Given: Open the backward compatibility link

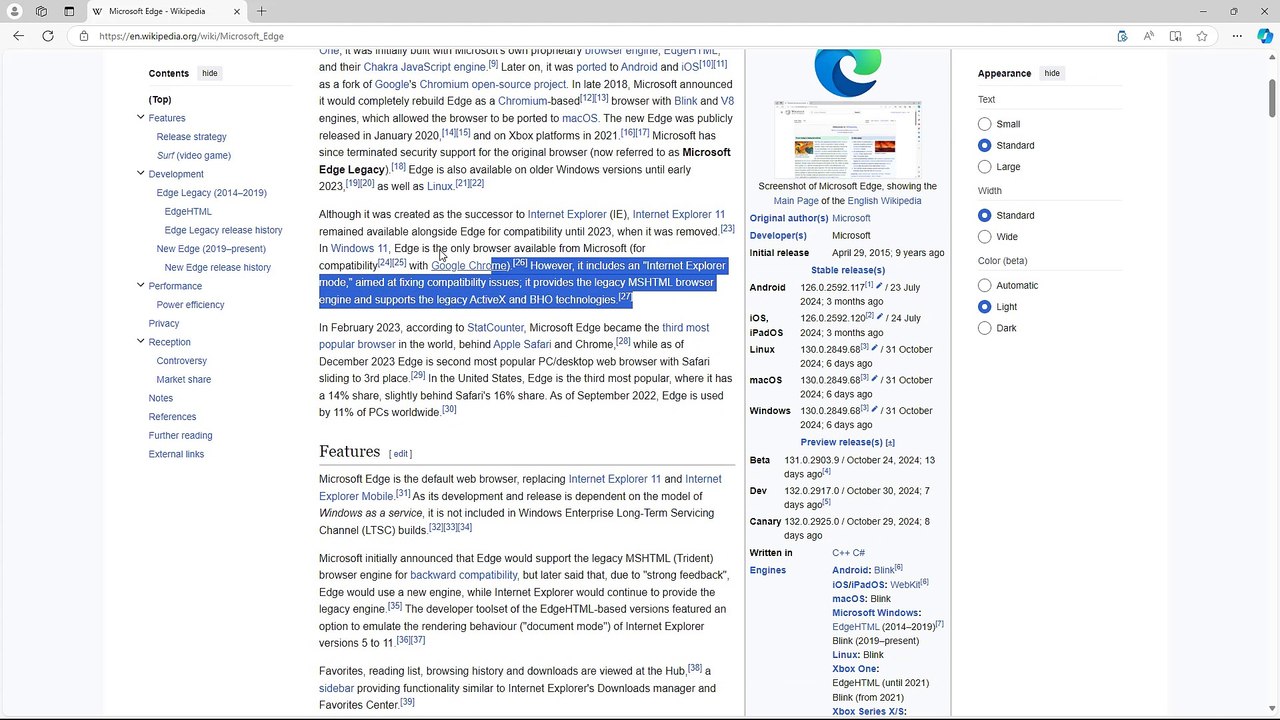Looking at the screenshot, I should coord(464,575).
